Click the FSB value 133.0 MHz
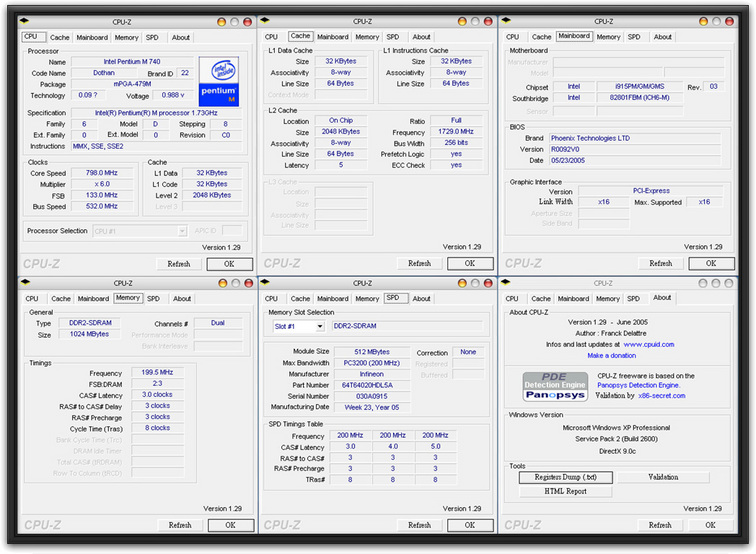The height and width of the screenshot is (554, 756). (x=102, y=195)
